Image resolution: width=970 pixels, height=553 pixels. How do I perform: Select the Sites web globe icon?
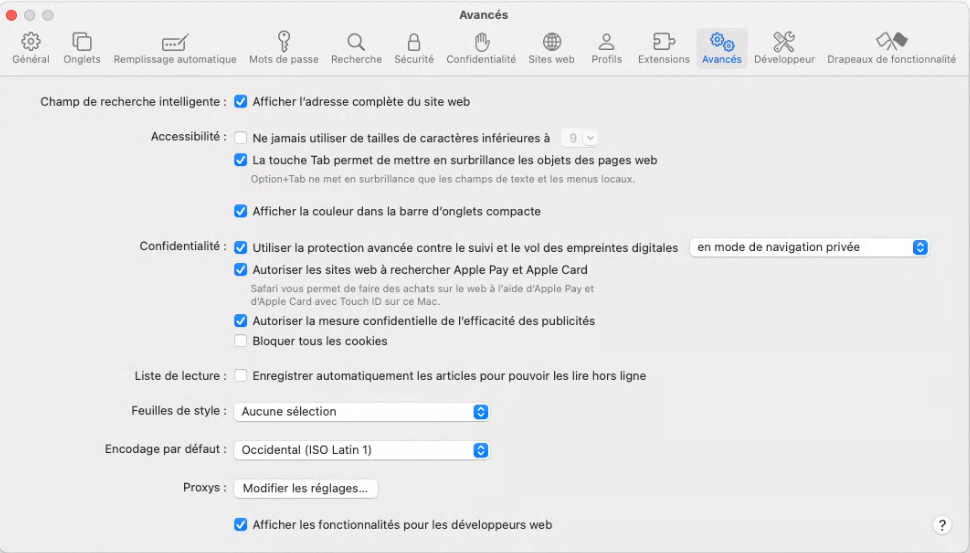pyautogui.click(x=551, y=48)
